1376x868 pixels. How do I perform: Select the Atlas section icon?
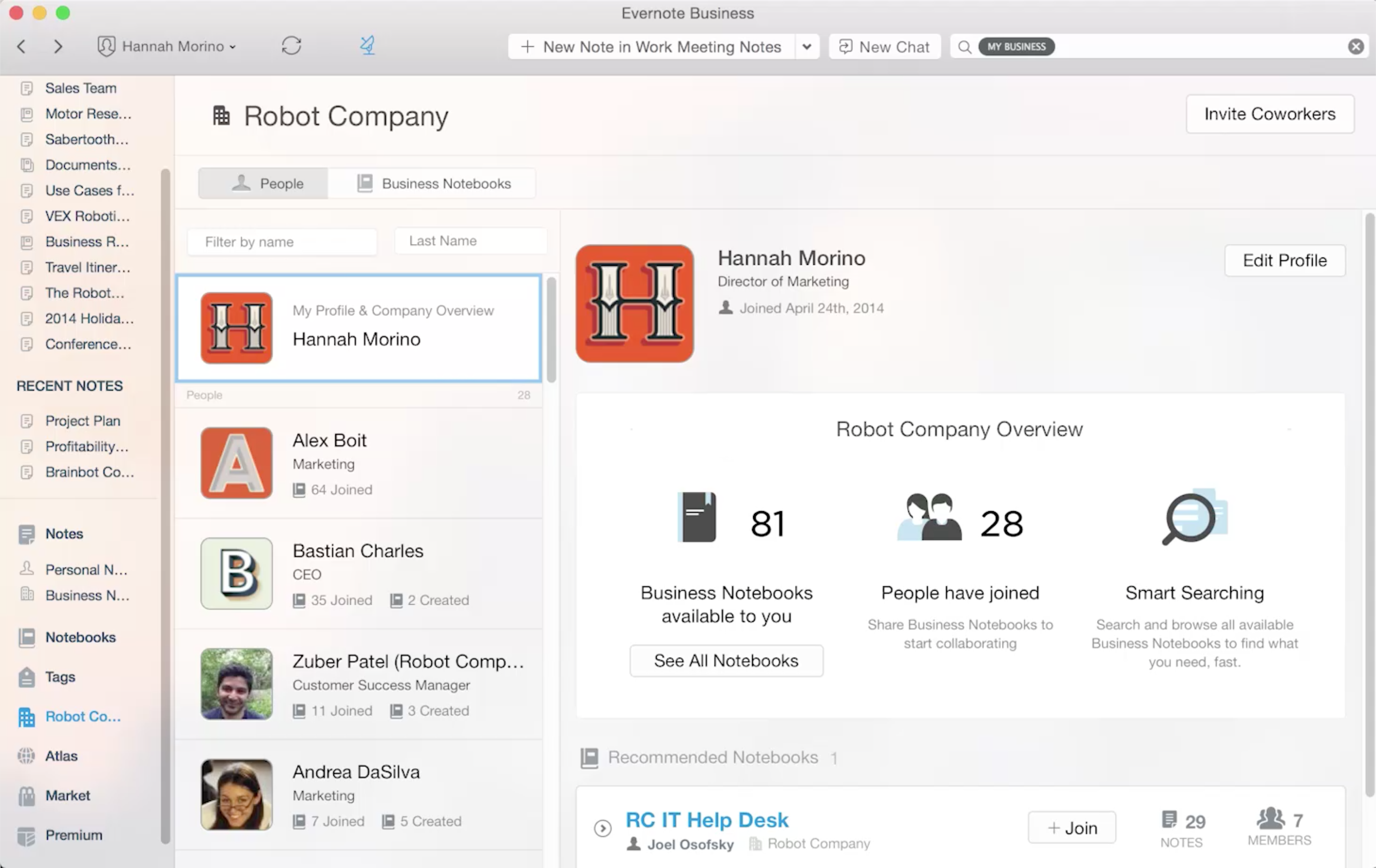point(27,755)
